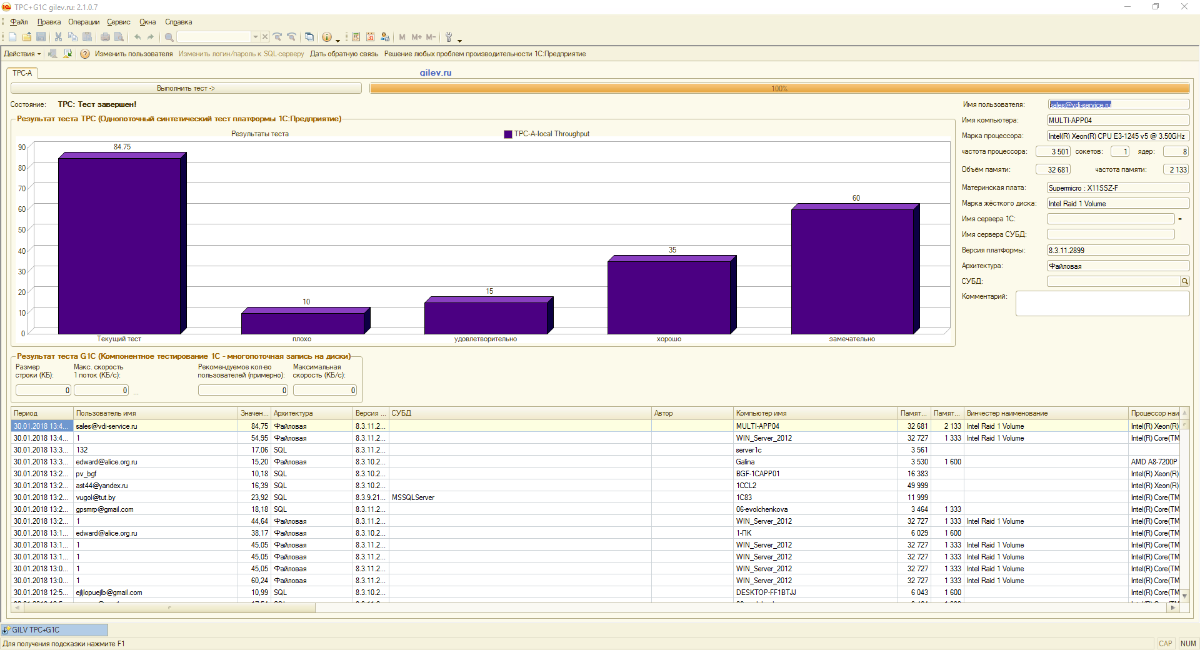Click Изменить пользователя link
The width and height of the screenshot is (1200, 650).
(133, 54)
